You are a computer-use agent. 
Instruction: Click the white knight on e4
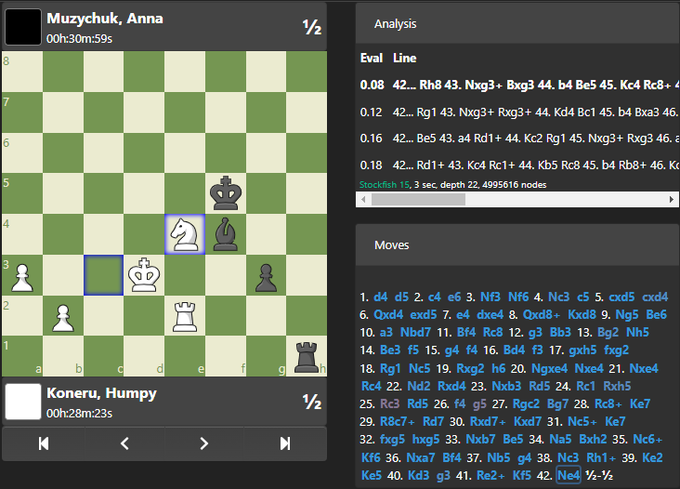click(x=184, y=234)
